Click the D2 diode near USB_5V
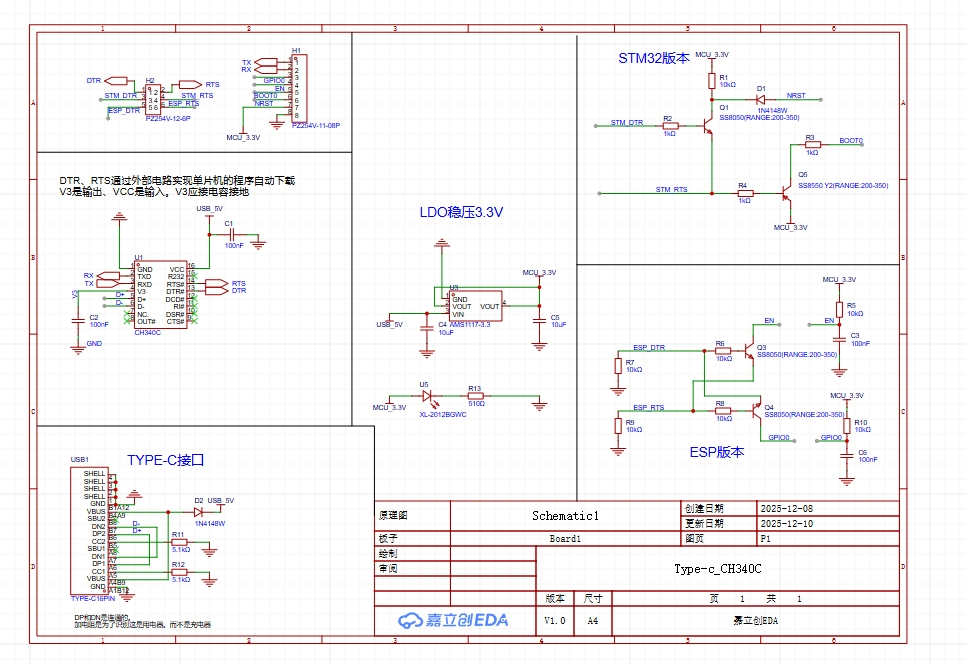The image size is (967, 664). point(198,510)
